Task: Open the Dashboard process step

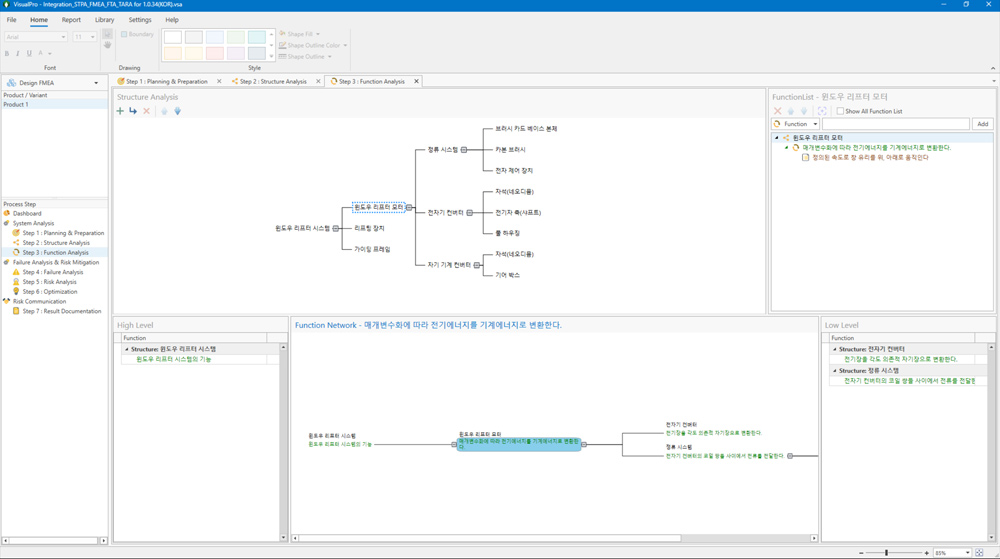Action: pos(27,214)
